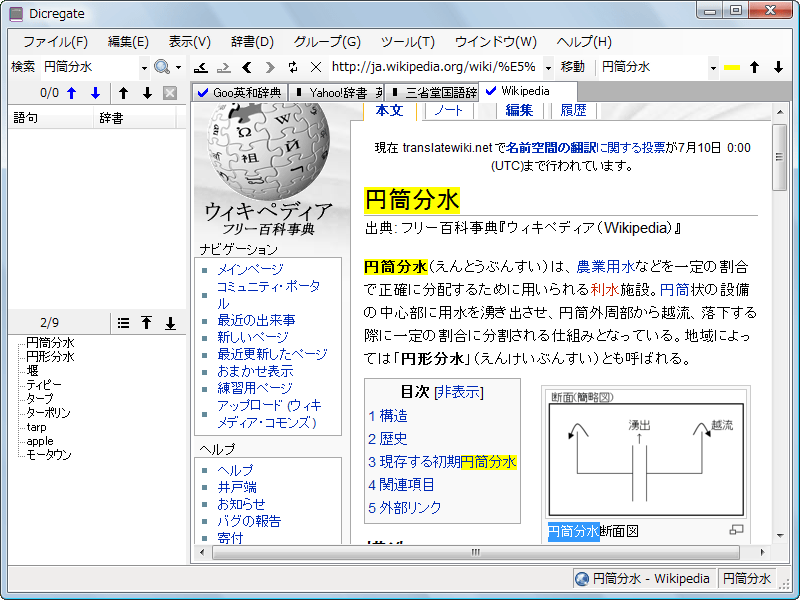Viewport: 800px width, 600px height.
Task: Click black down arrow in results panel
Action: click(x=147, y=93)
